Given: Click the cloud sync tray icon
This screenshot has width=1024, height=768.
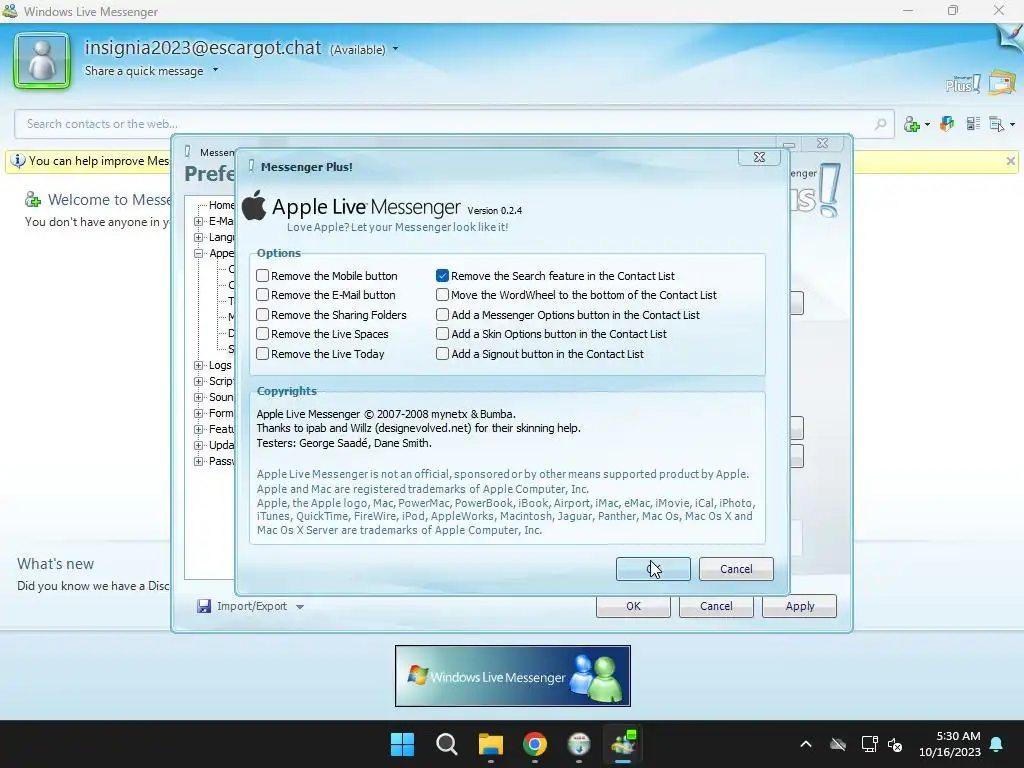Looking at the screenshot, I should tap(838, 744).
